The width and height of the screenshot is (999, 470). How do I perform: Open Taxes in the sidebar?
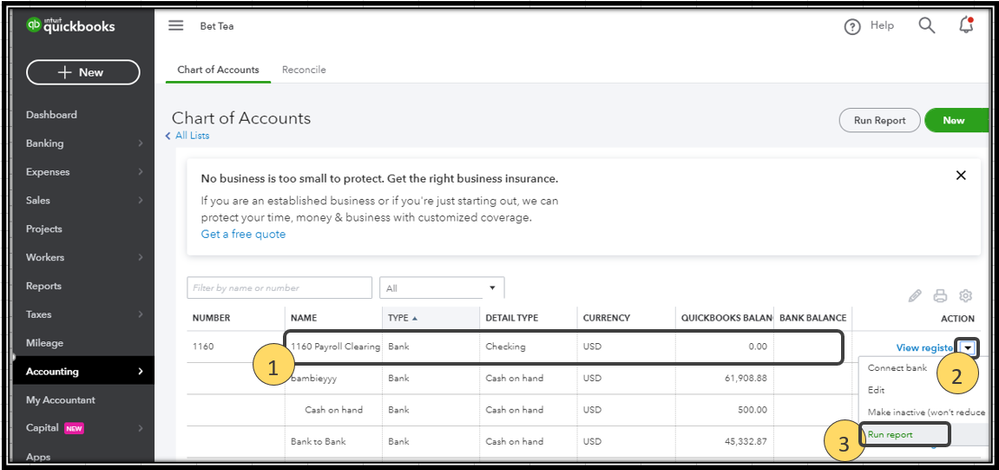39,314
